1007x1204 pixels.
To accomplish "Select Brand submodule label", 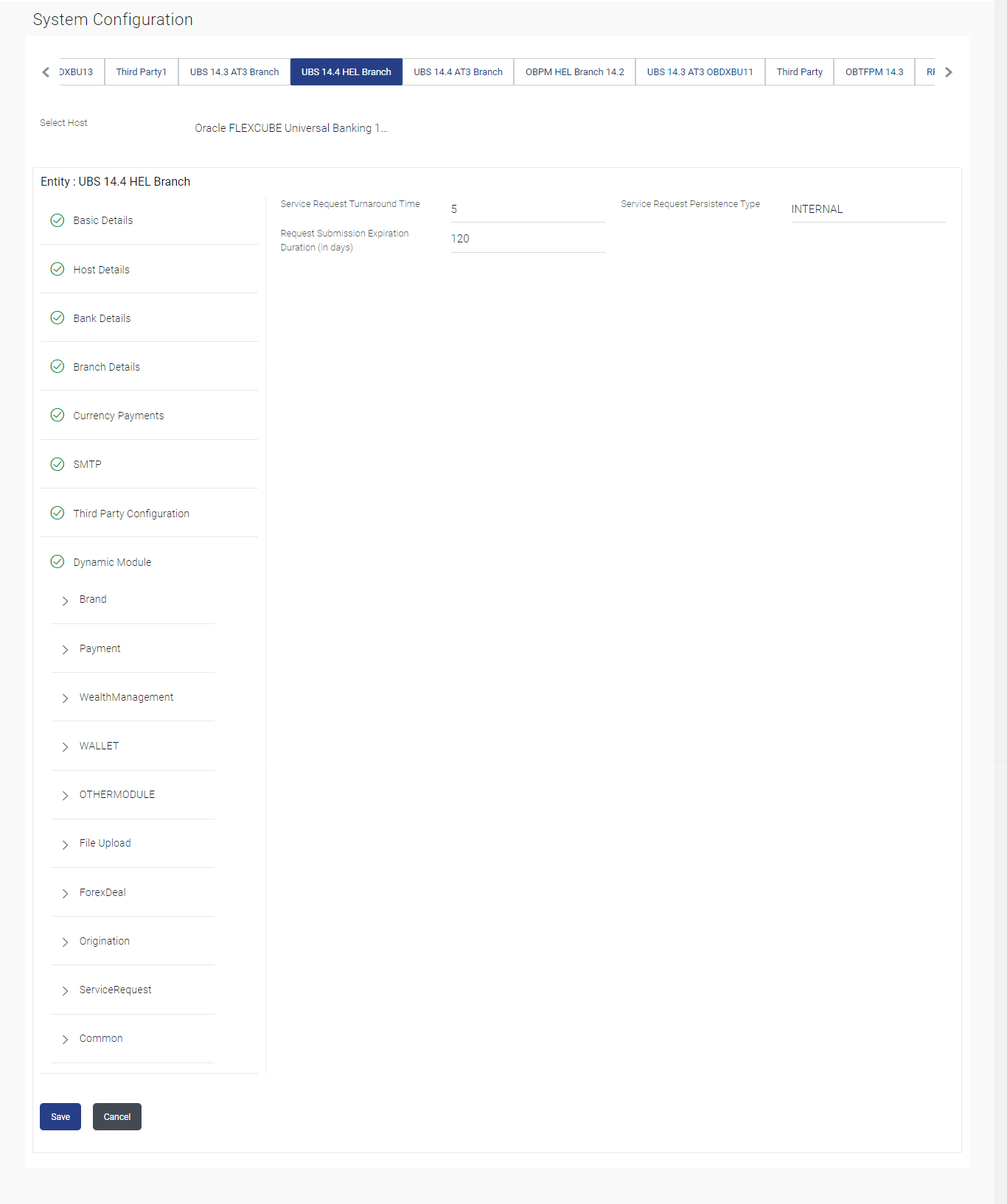I will 93,599.
